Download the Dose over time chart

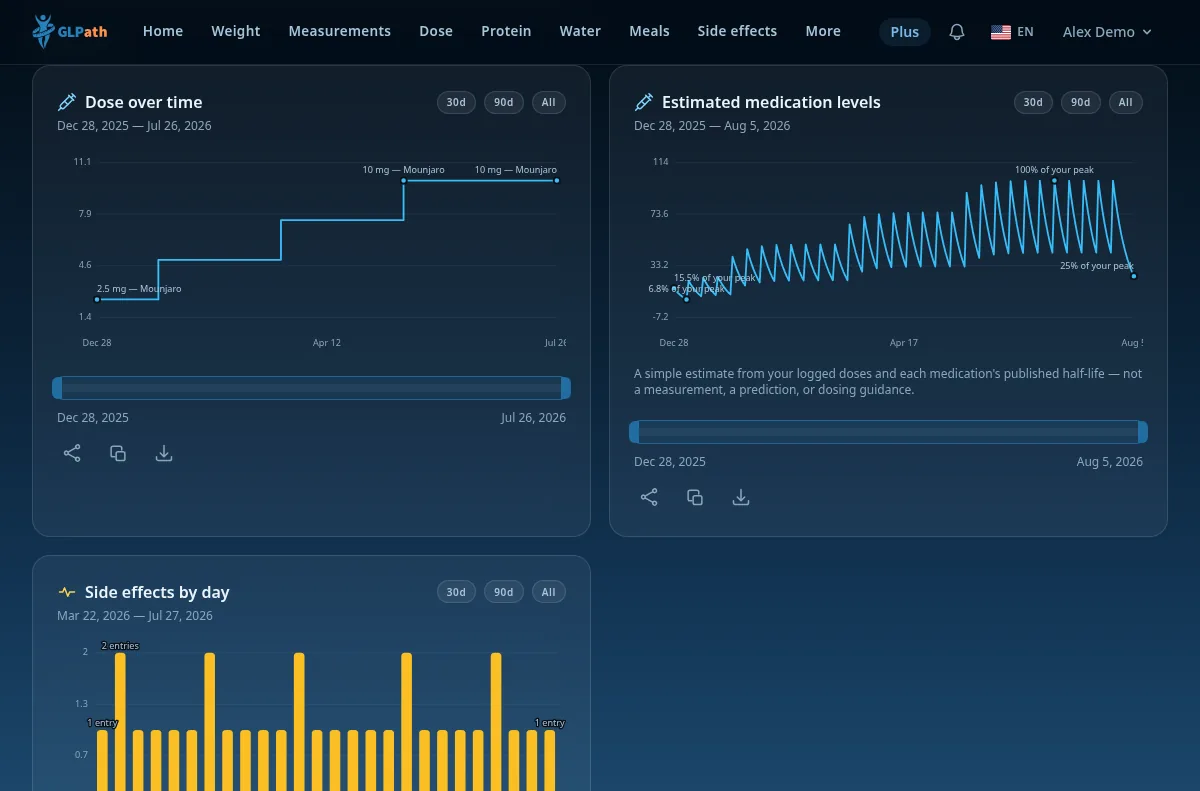[164, 453]
